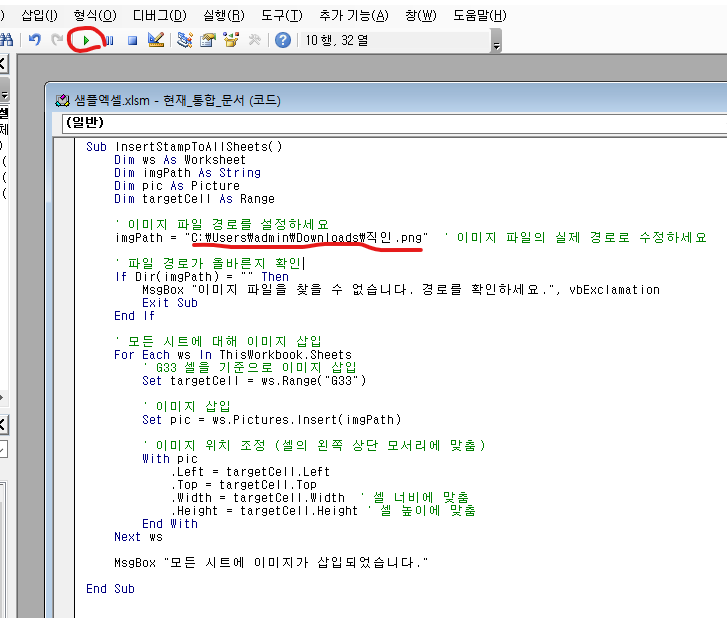The width and height of the screenshot is (727, 618).
Task: Click the End With line
Action: click(x=170, y=523)
